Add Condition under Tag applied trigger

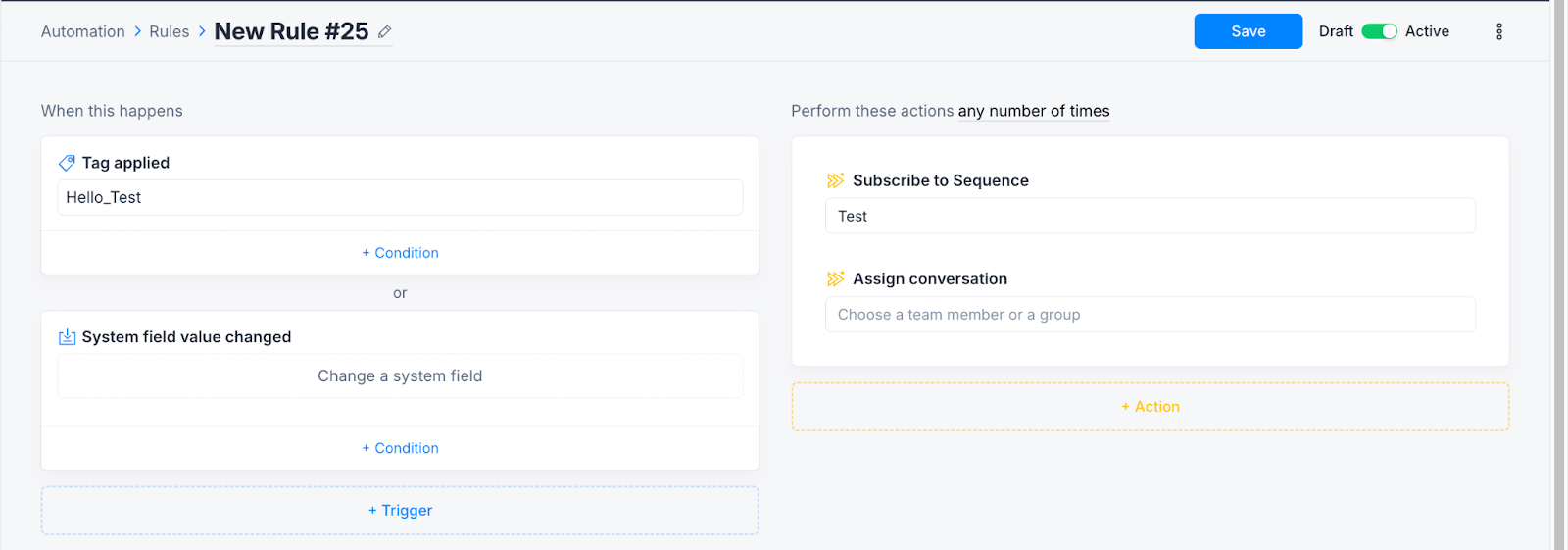(400, 253)
